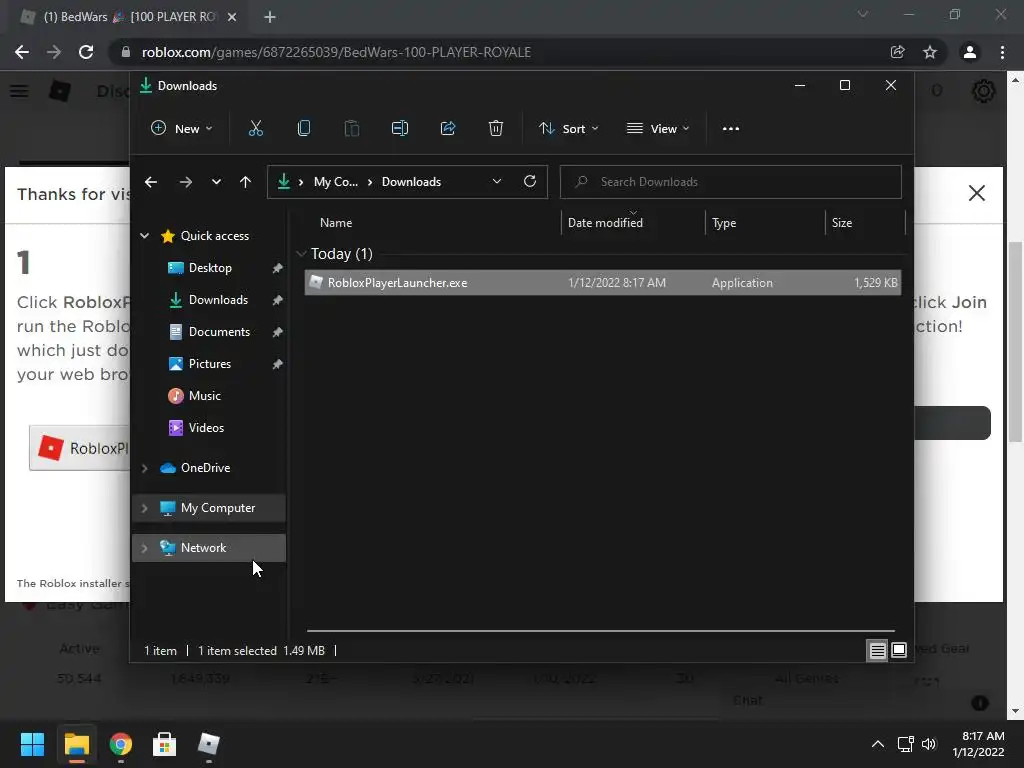Click the Copy icon in Explorer toolbar

(x=304, y=129)
